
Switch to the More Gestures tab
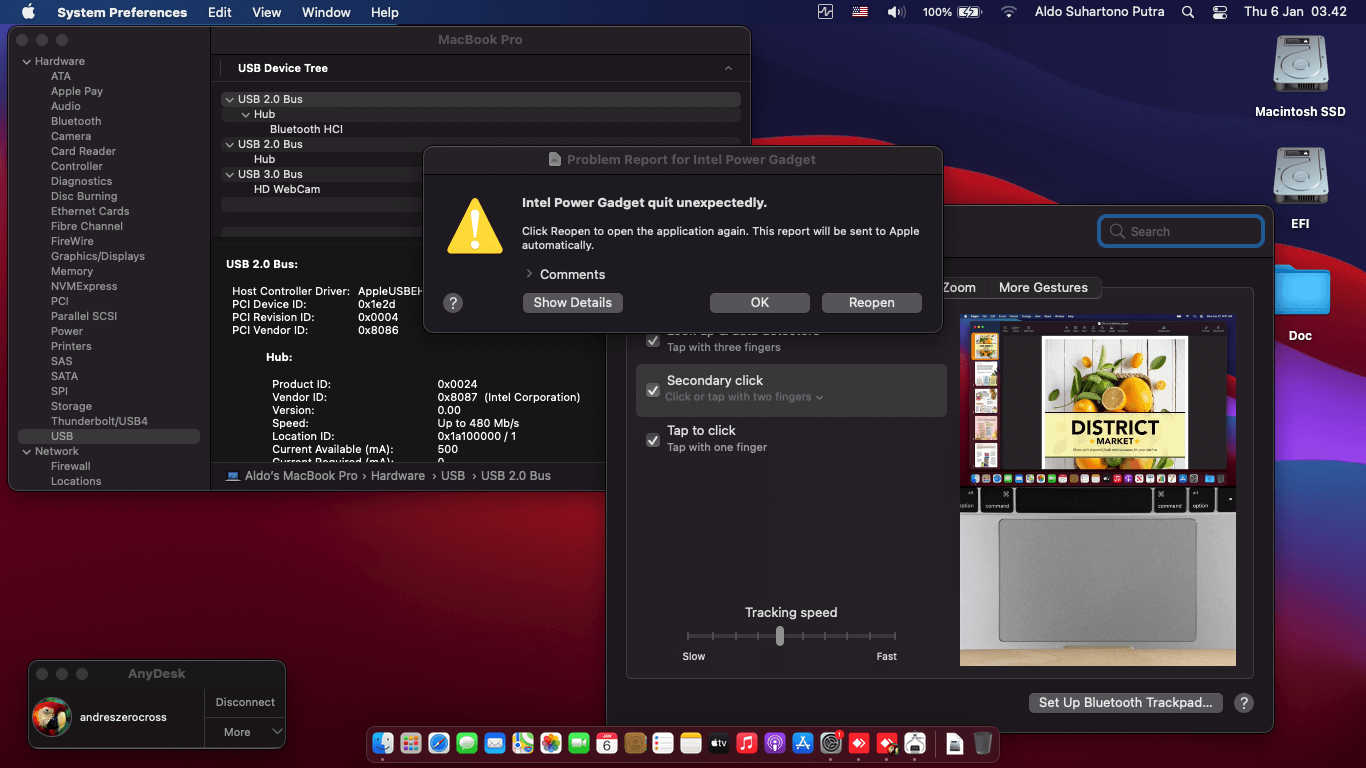pos(1044,287)
